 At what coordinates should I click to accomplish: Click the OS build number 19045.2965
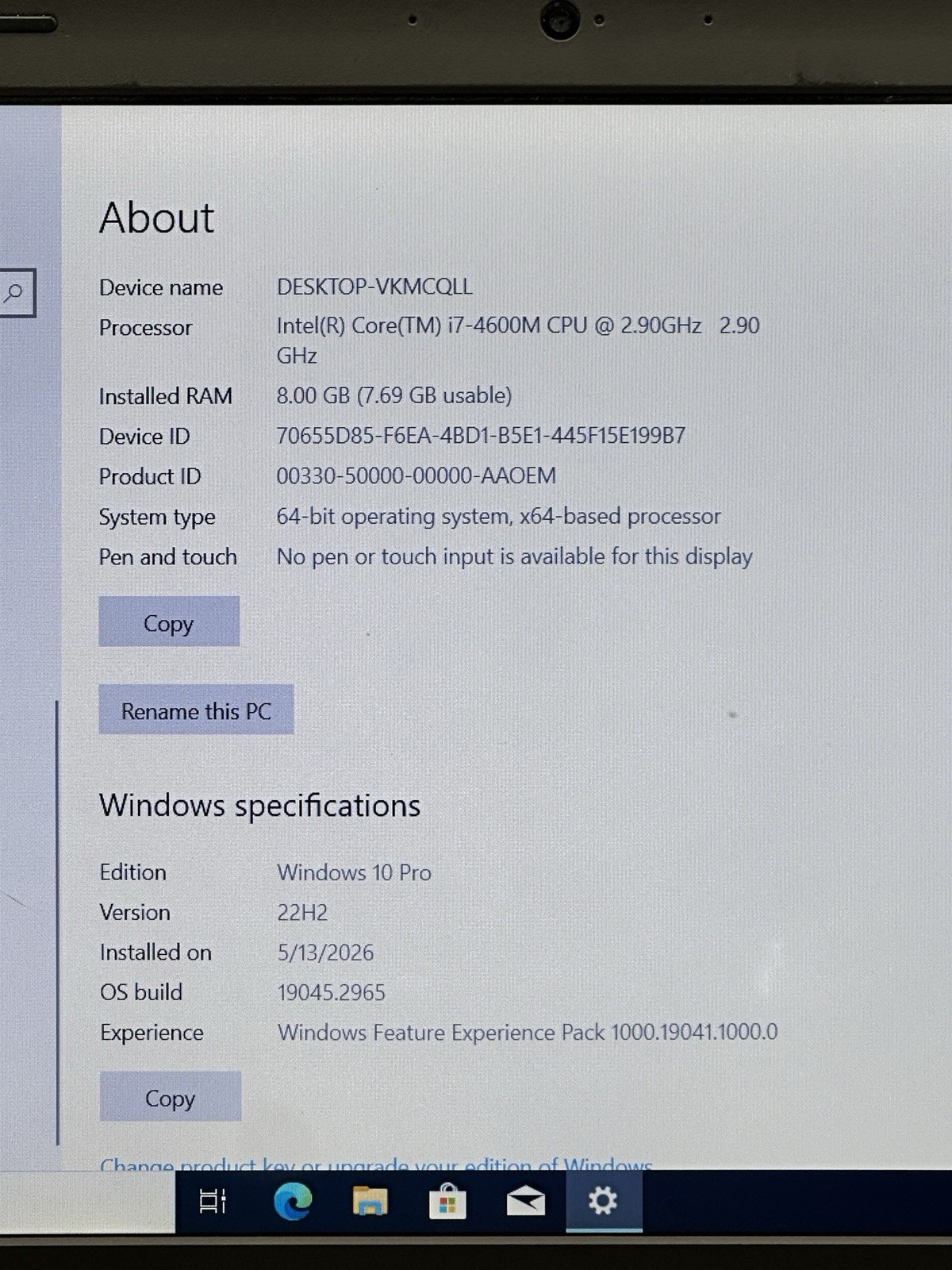[x=331, y=992]
